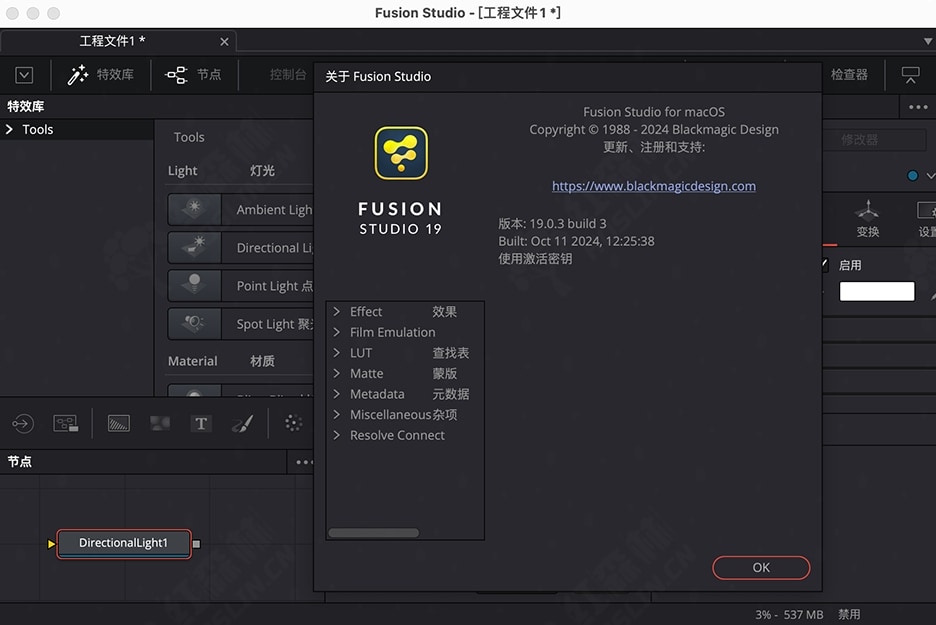Screen dimensions: 936x625
Task: Open the Modifiers (修改器) tab
Action: 860,140
